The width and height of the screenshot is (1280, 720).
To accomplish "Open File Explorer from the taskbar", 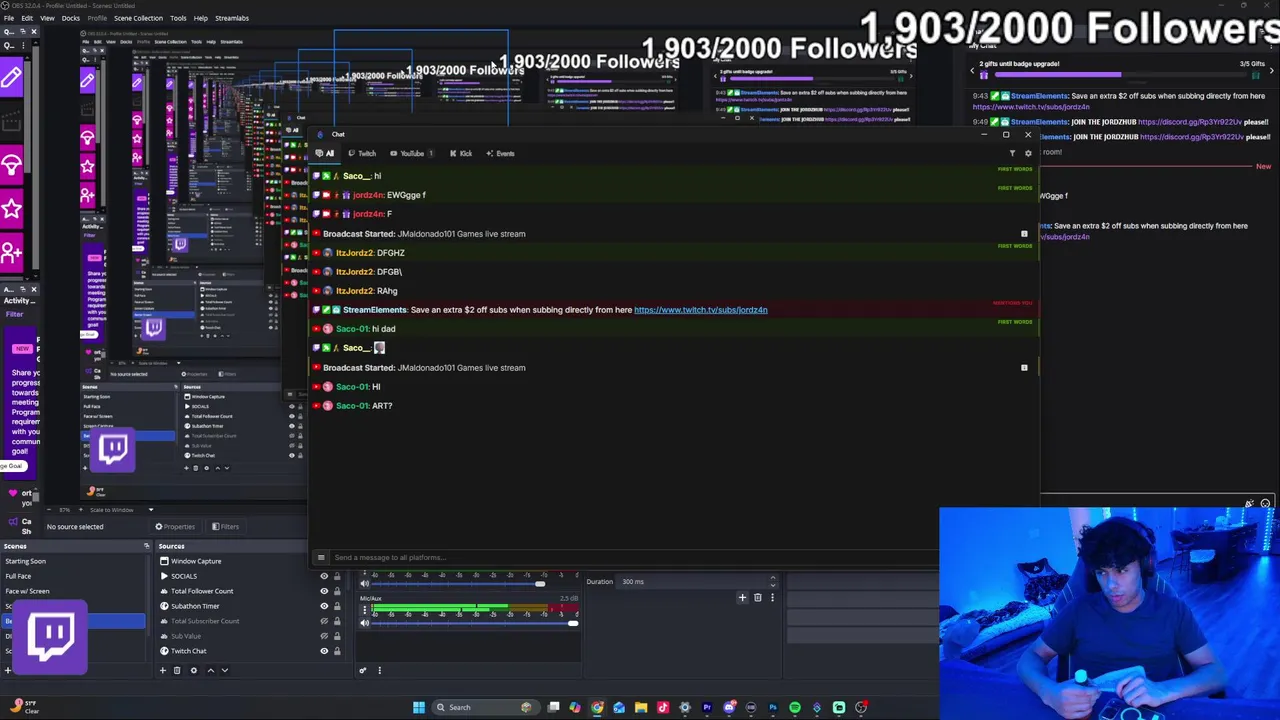I will click(x=641, y=707).
